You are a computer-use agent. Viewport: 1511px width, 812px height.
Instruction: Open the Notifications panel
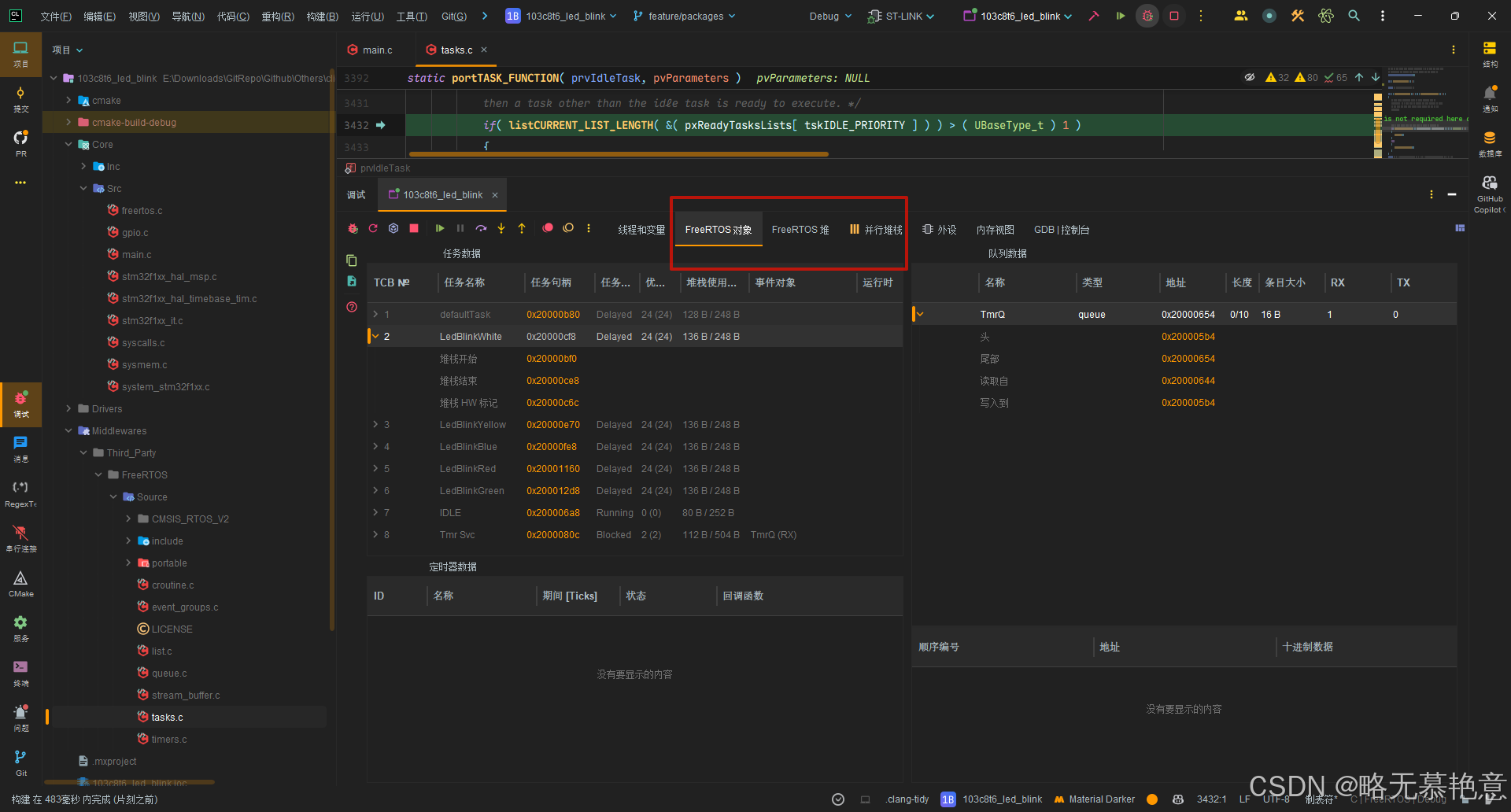(1490, 99)
